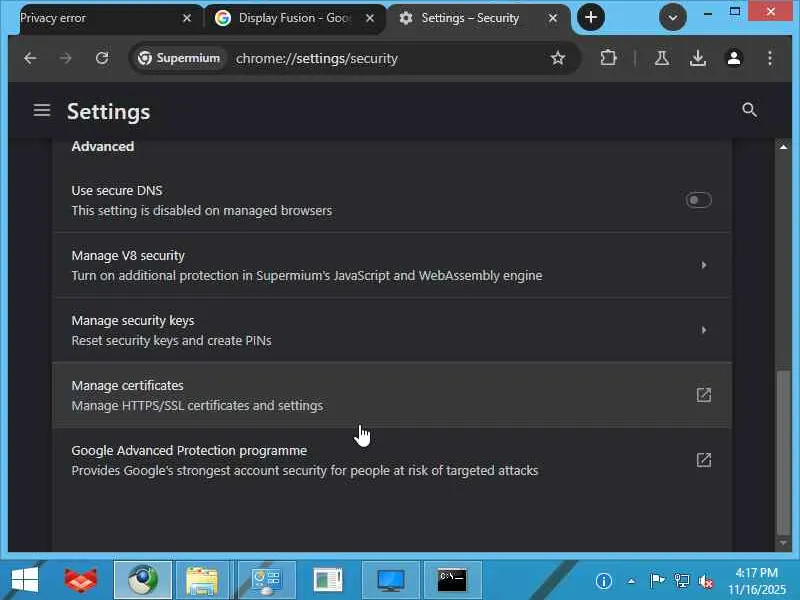The width and height of the screenshot is (800, 600).
Task: Click the muted volume tray icon
Action: 706,581
